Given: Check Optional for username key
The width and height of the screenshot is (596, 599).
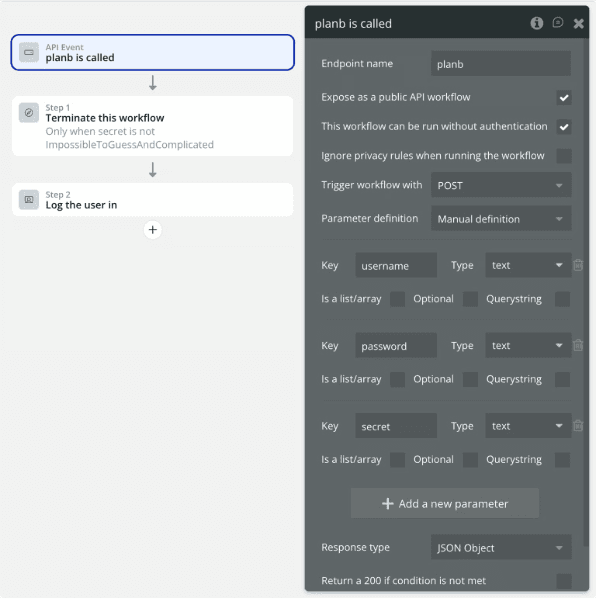Looking at the screenshot, I should click(470, 299).
